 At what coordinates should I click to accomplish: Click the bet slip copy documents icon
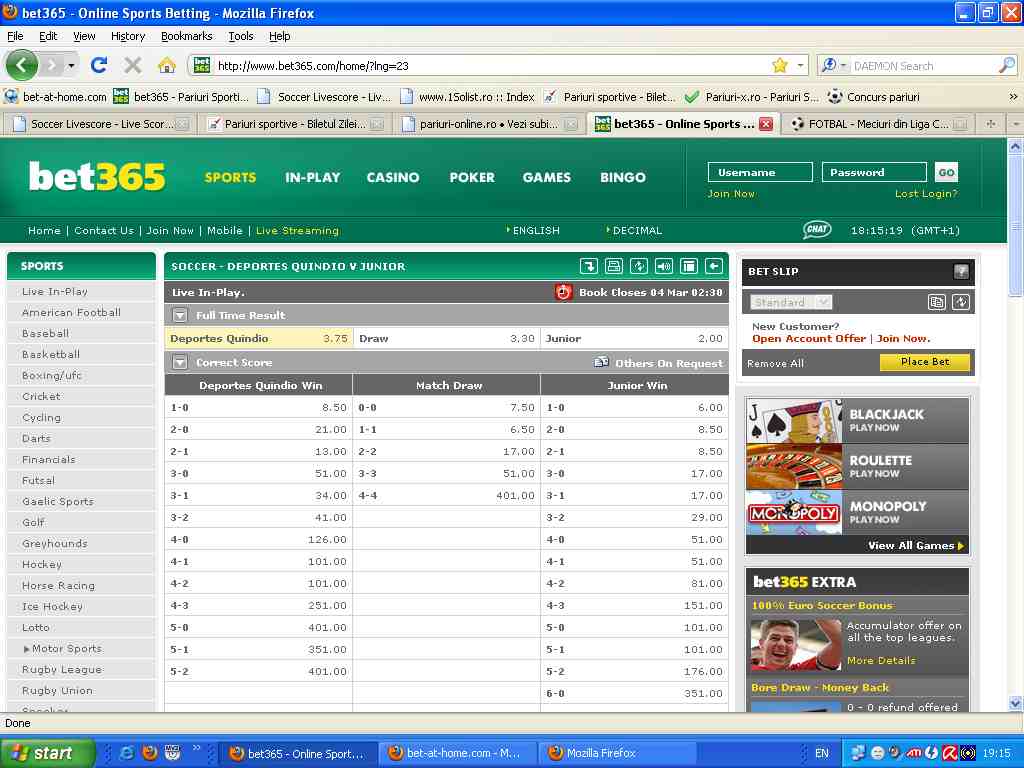936,302
